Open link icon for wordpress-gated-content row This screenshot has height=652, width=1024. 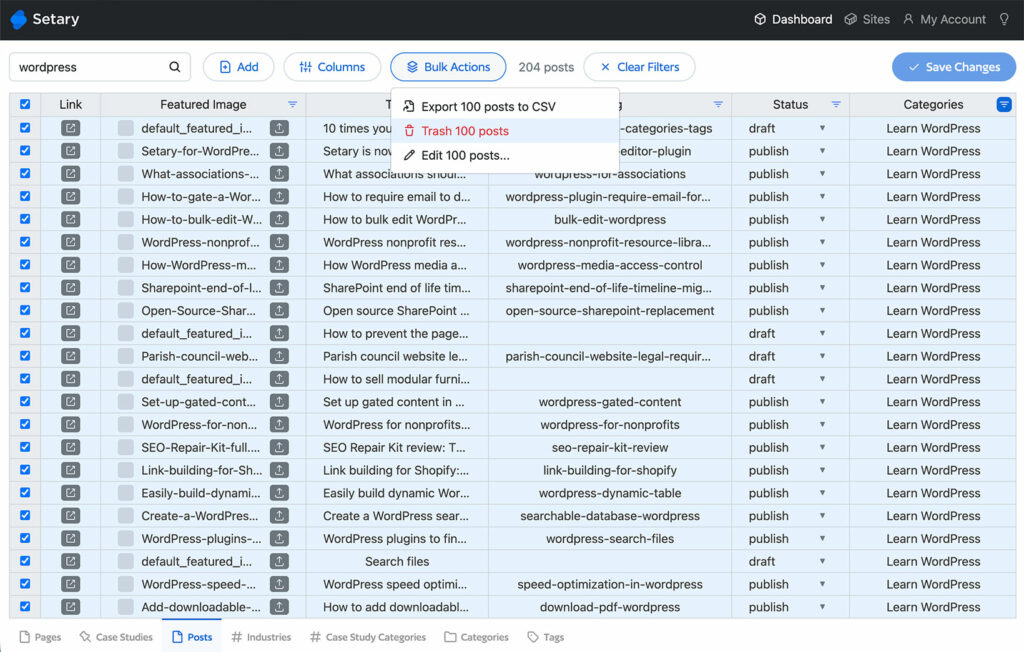(71, 402)
